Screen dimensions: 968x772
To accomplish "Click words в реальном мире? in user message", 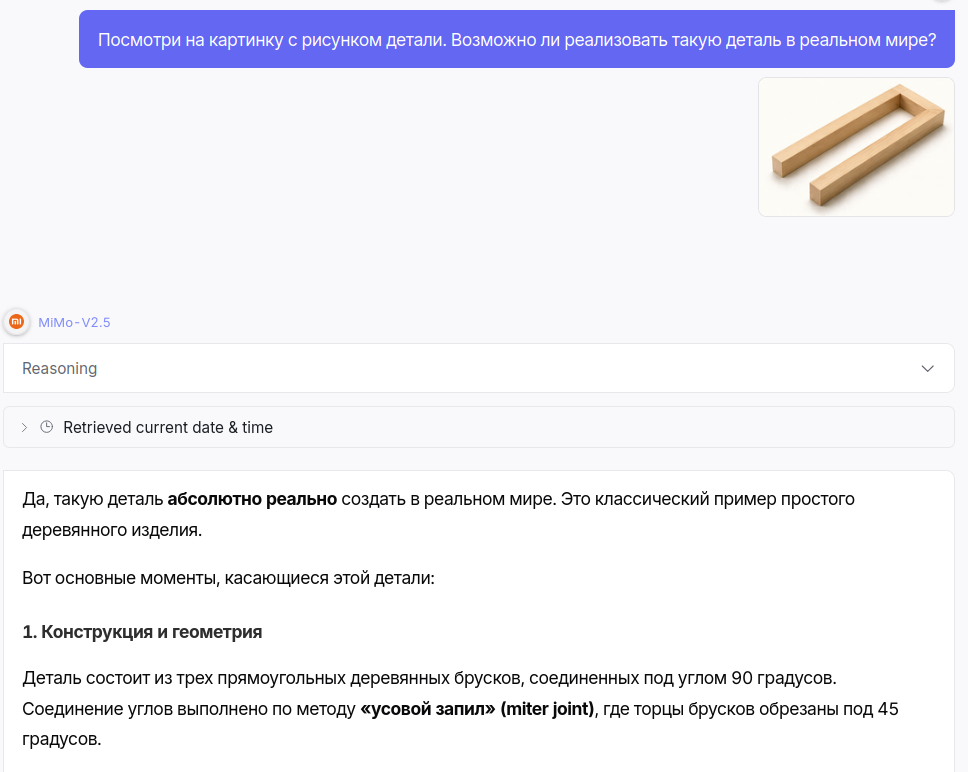I will pyautogui.click(x=861, y=40).
